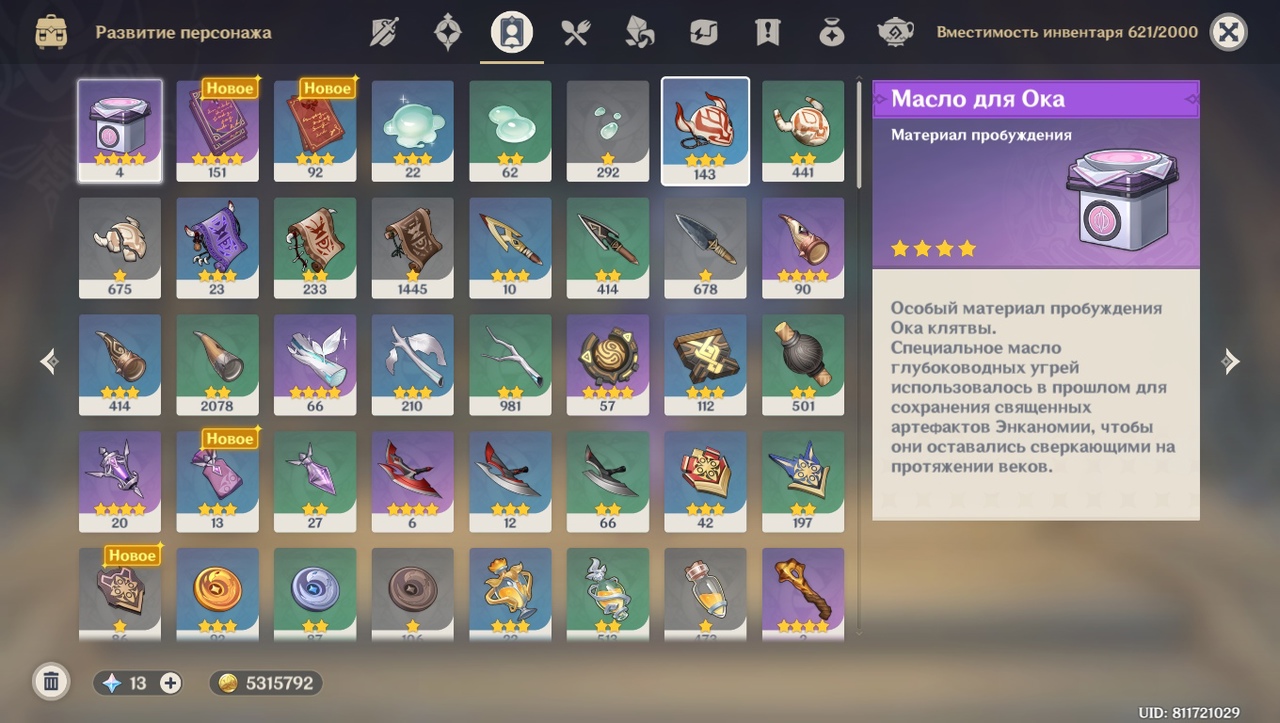Image resolution: width=1280 pixels, height=723 pixels.
Task: Open the Furnishings teapot tab
Action: tap(896, 32)
